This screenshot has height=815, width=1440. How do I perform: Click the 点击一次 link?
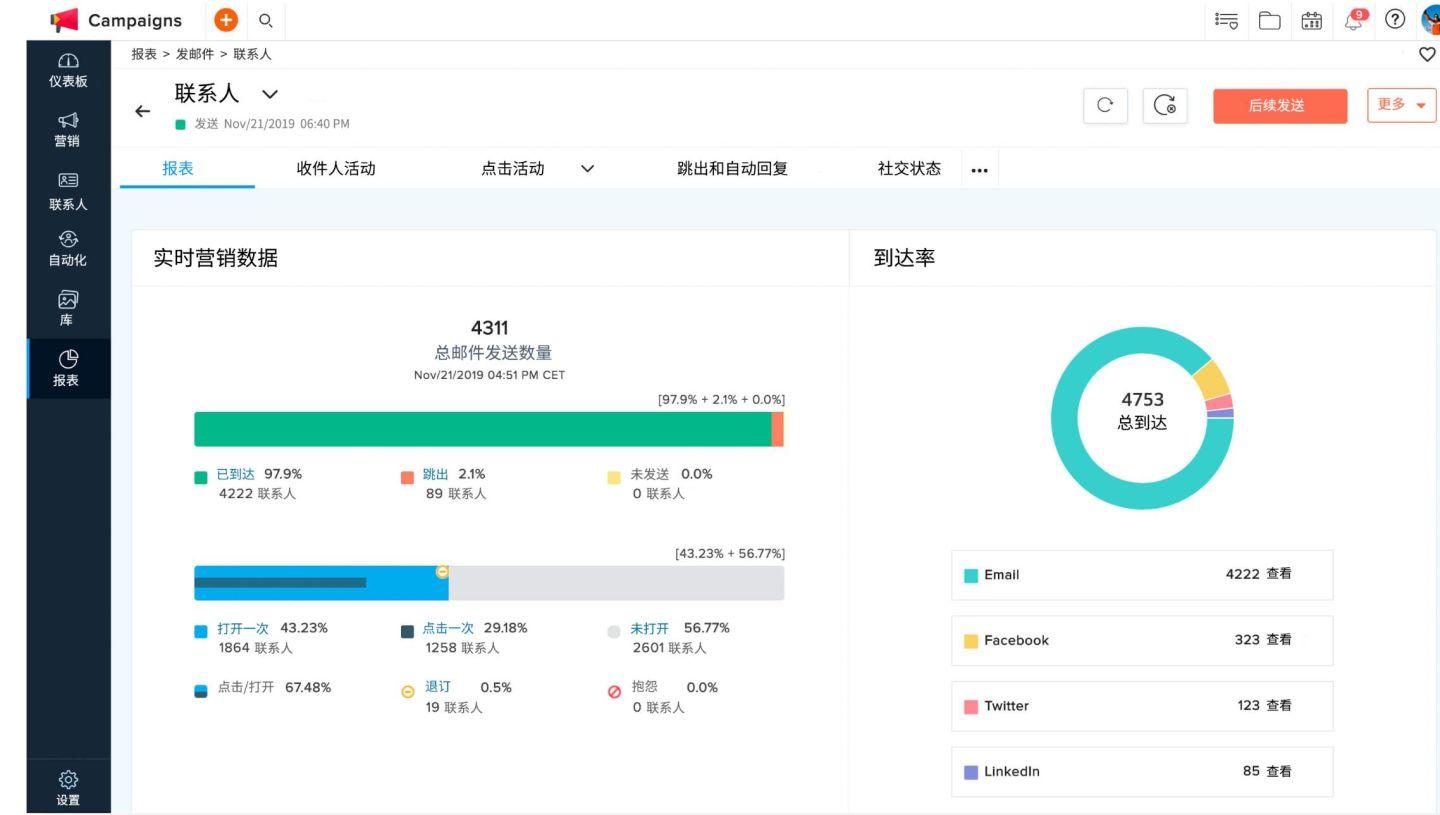click(x=448, y=628)
